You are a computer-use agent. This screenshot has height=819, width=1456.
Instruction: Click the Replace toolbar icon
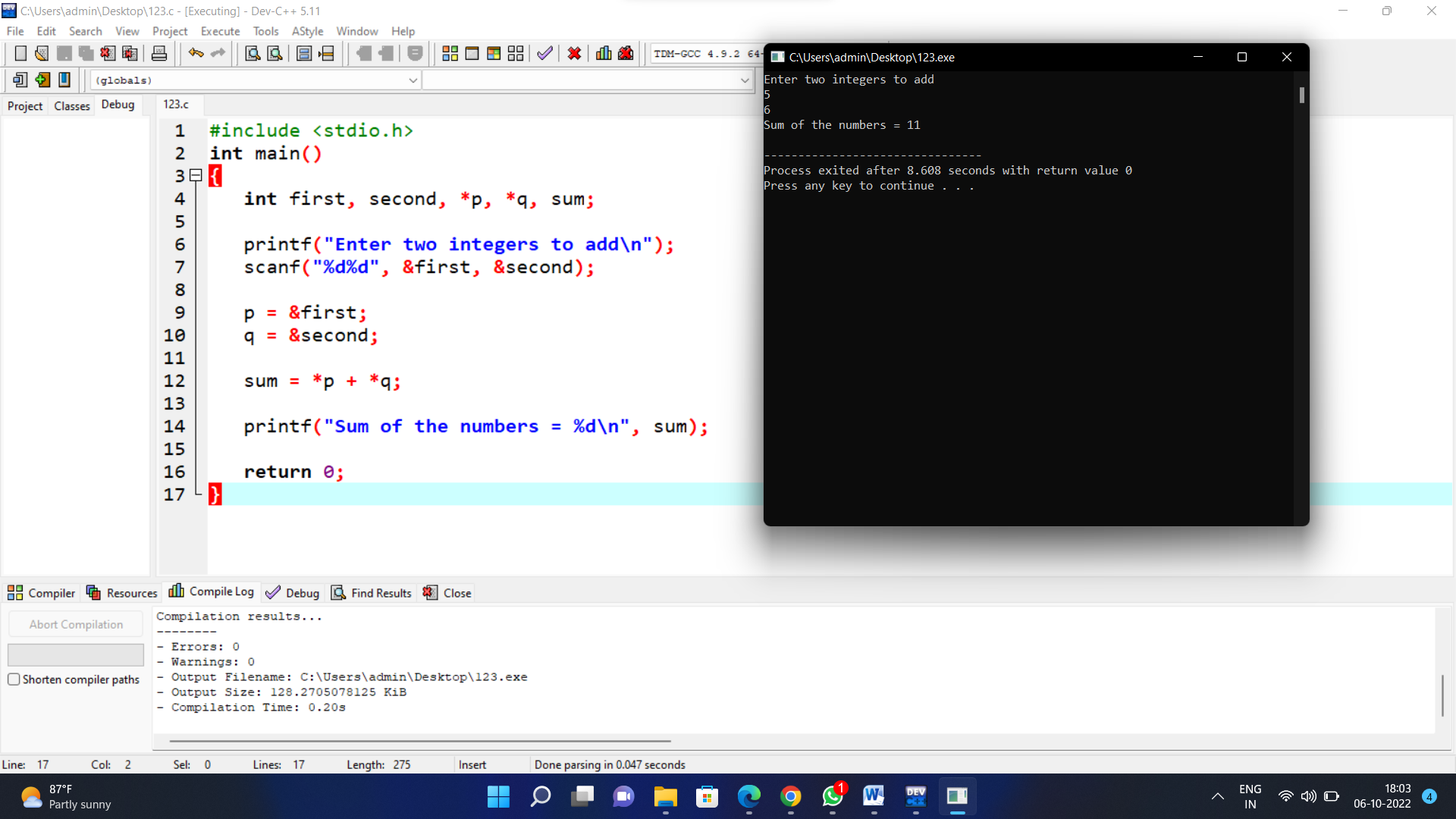click(275, 53)
